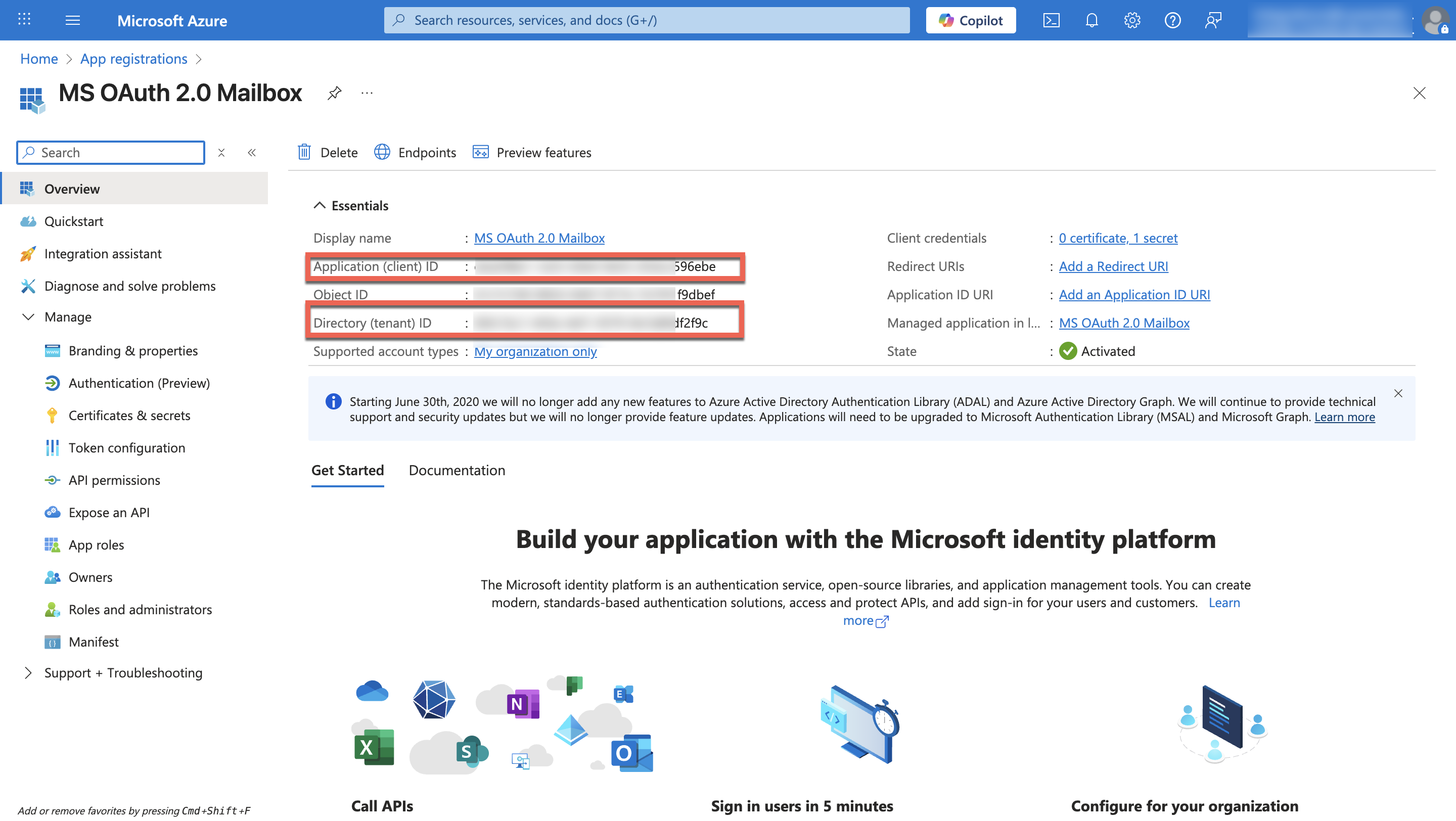This screenshot has height=821, width=1456.
Task: Open the apps grid launcher
Action: pyautogui.click(x=24, y=20)
